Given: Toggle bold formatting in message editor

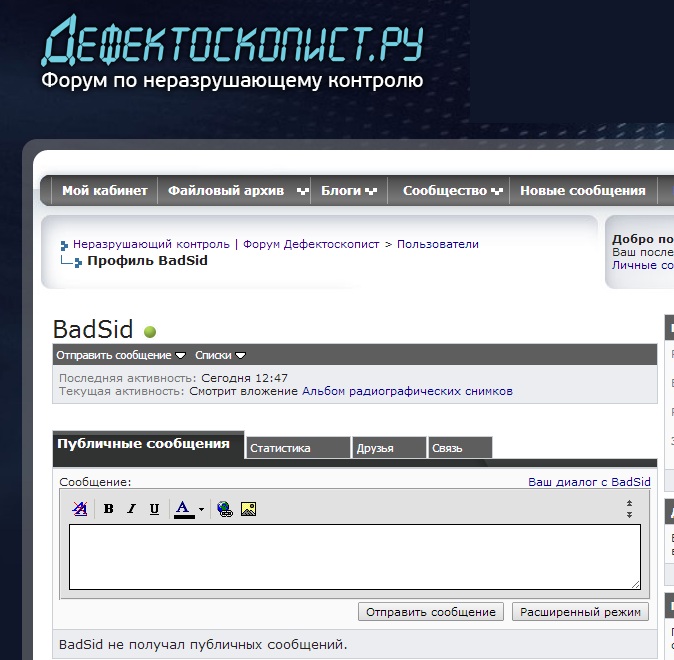Looking at the screenshot, I should click(108, 509).
